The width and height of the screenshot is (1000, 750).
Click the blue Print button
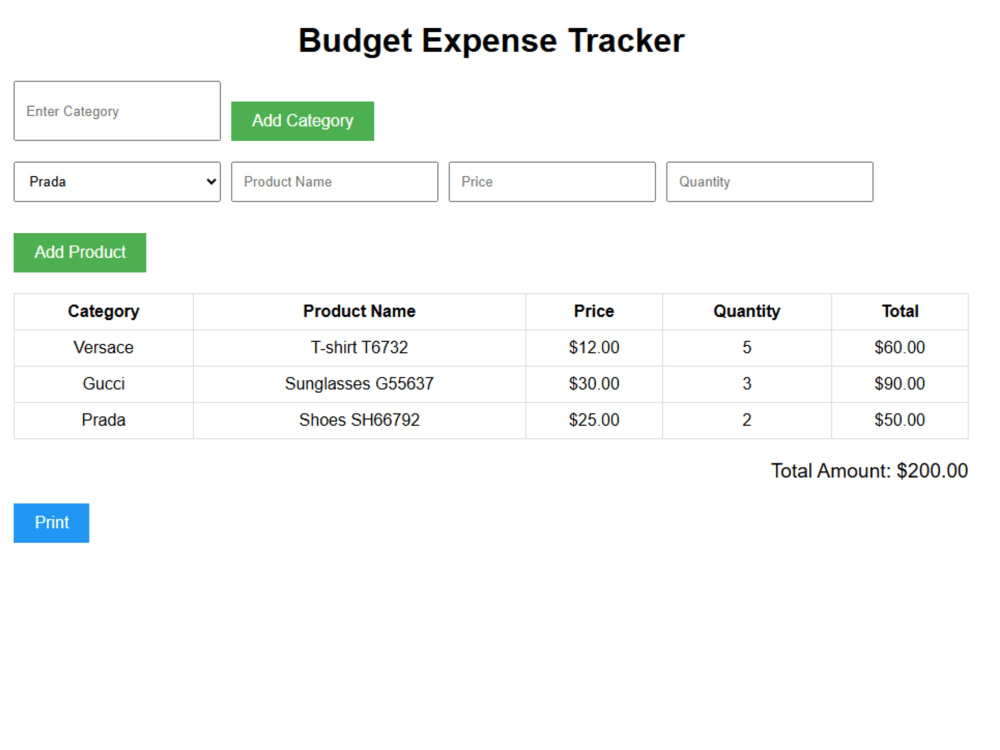click(52, 523)
